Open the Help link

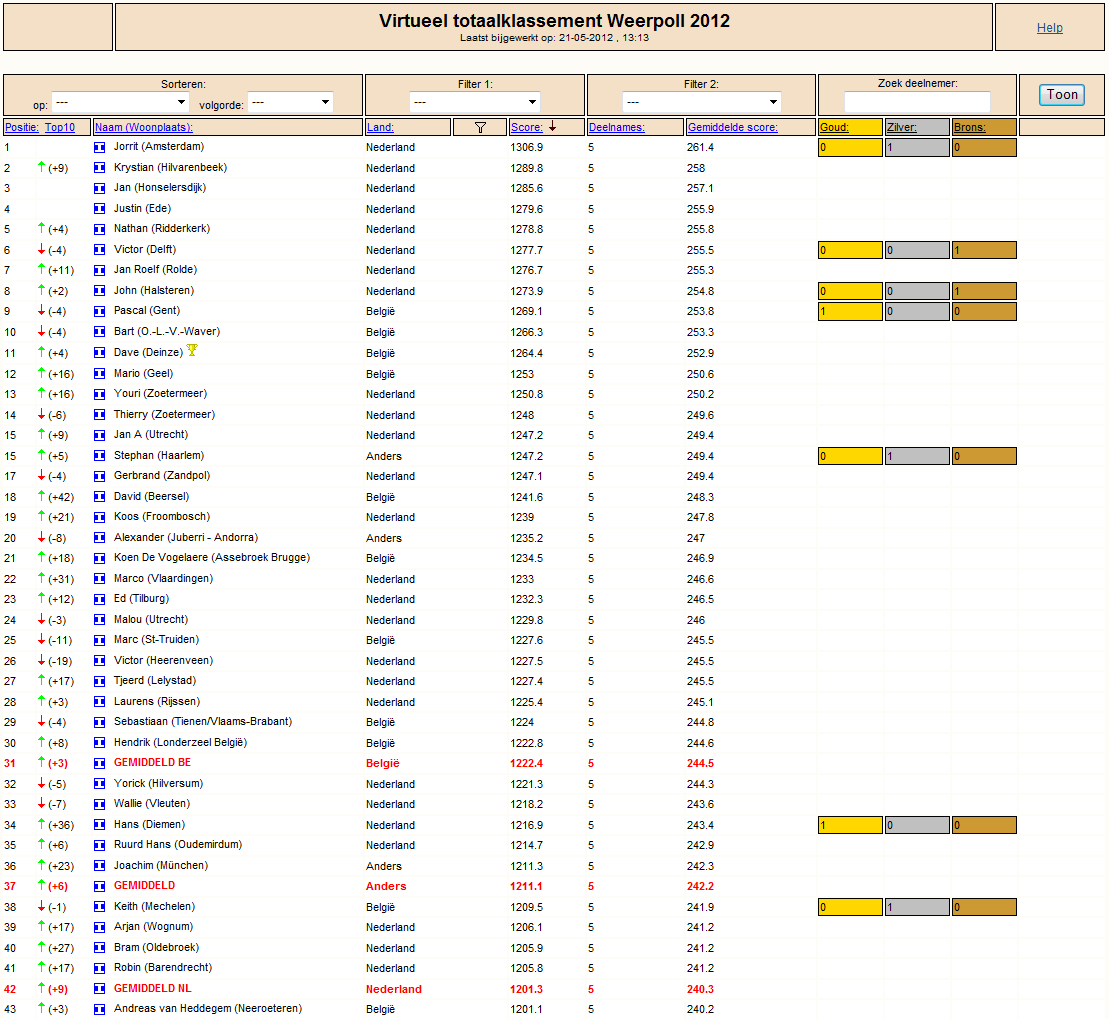[x=1050, y=28]
